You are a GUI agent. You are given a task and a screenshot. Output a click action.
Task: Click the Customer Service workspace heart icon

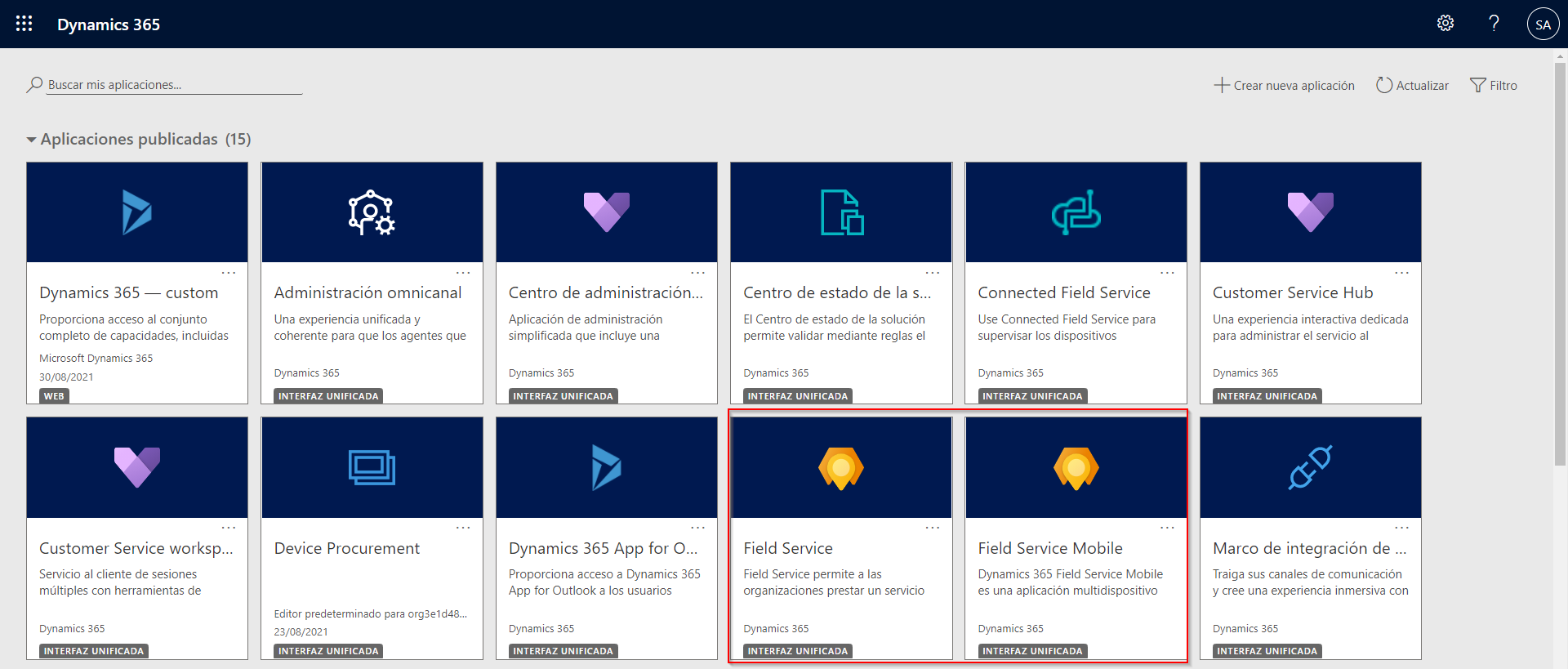137,468
